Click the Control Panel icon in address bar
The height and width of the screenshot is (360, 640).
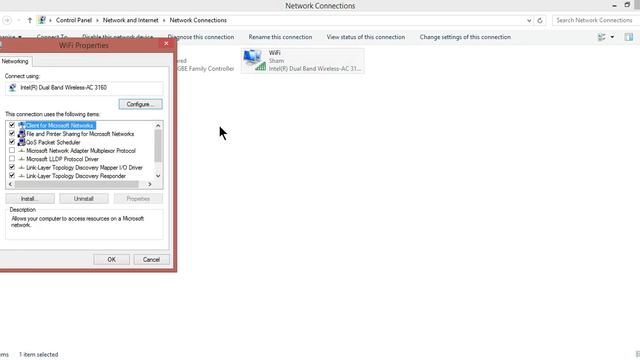[42, 20]
